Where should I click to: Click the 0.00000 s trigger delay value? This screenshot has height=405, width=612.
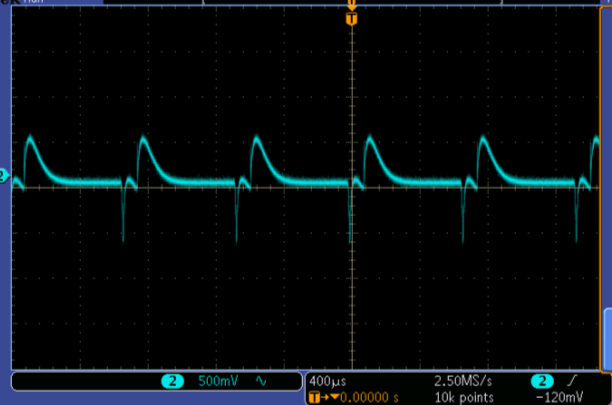coord(369,398)
